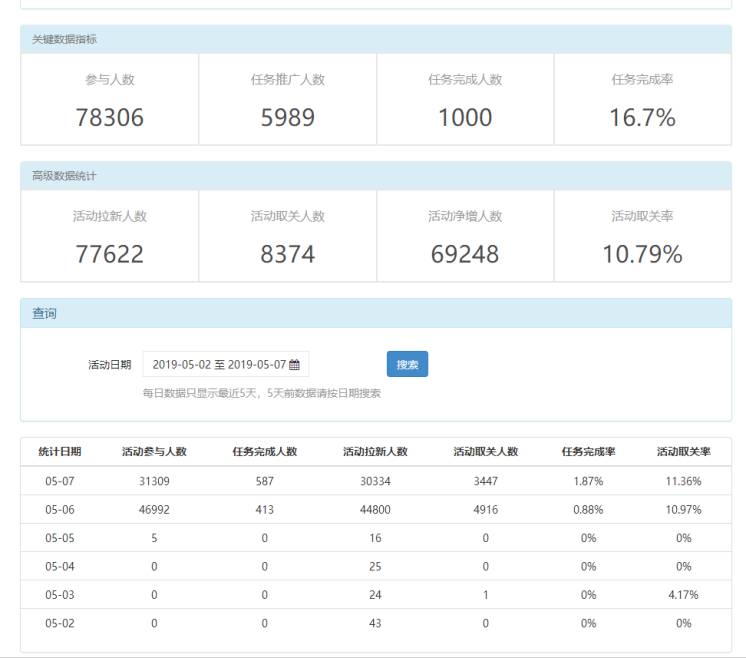Click the 关键数据指标 panel header
This screenshot has height=658, width=746.
tap(375, 39)
